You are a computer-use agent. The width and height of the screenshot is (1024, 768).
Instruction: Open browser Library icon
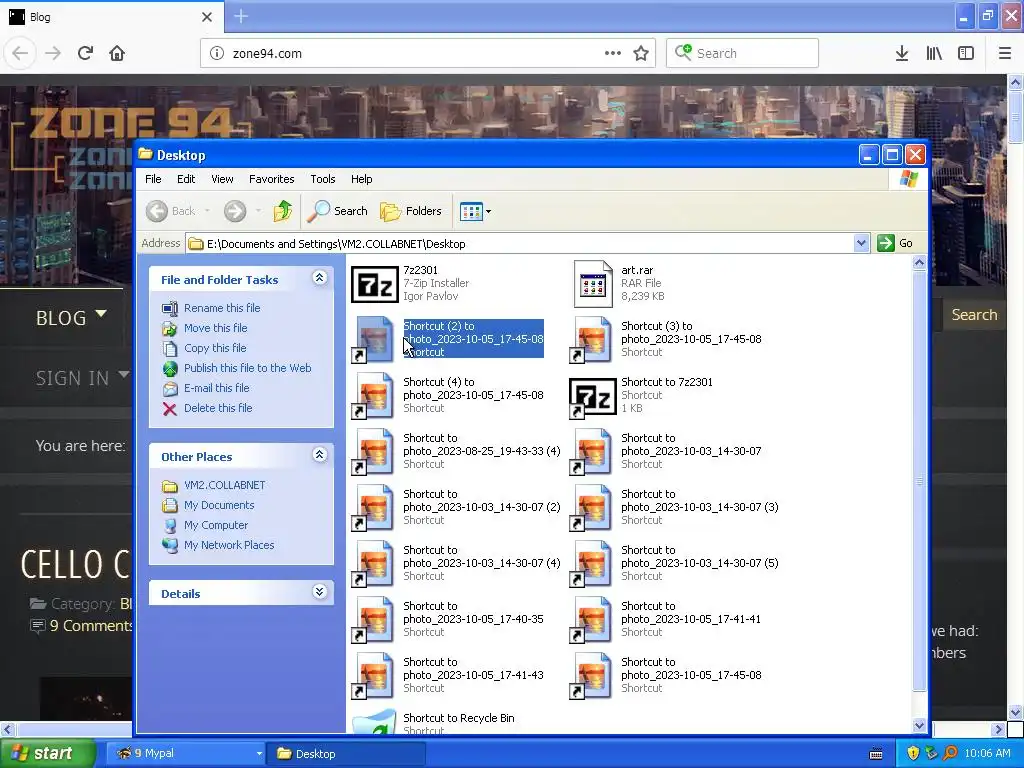[x=934, y=53]
